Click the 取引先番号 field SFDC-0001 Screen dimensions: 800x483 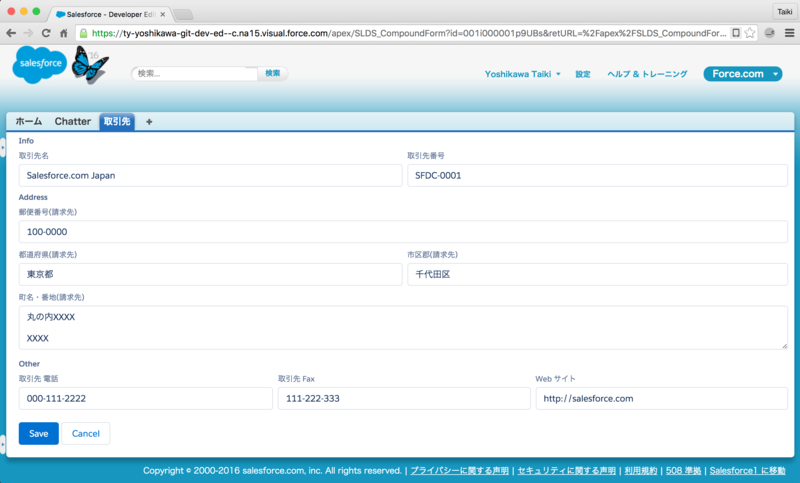pyautogui.click(x=597, y=175)
